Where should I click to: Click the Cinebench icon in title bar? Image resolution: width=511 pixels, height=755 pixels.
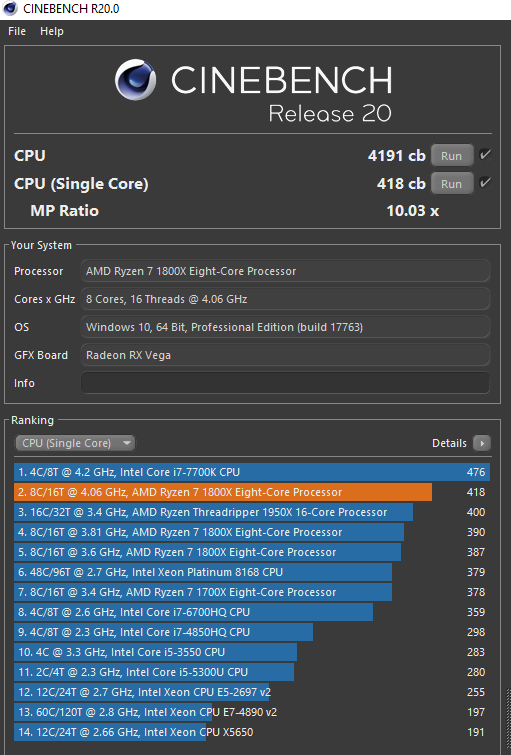pos(10,8)
